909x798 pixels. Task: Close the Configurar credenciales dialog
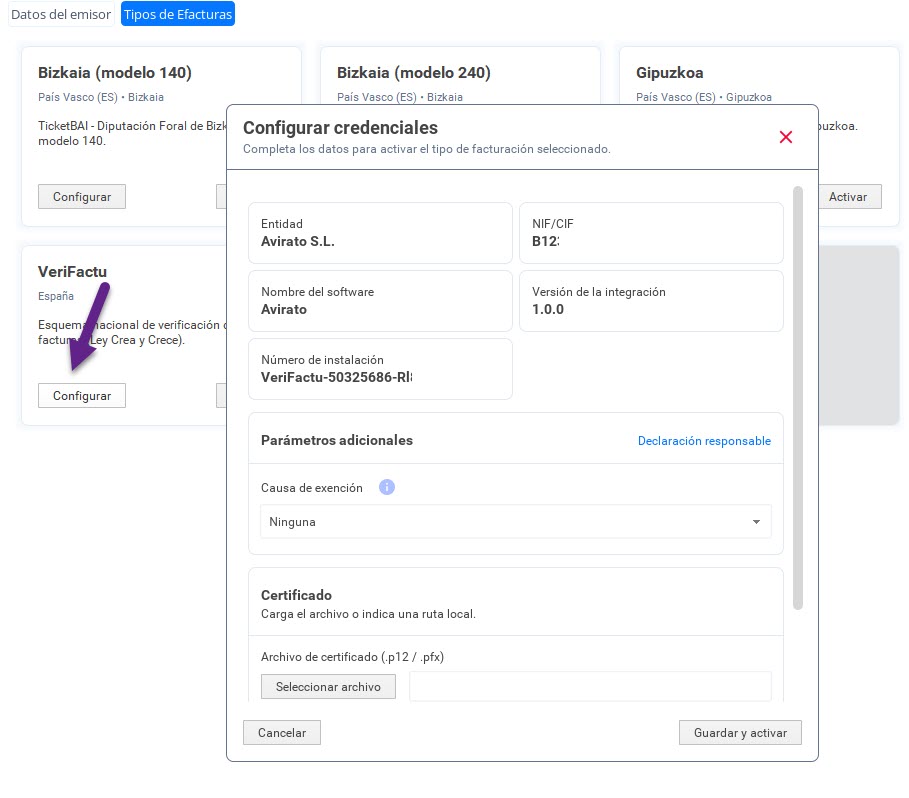coord(785,137)
